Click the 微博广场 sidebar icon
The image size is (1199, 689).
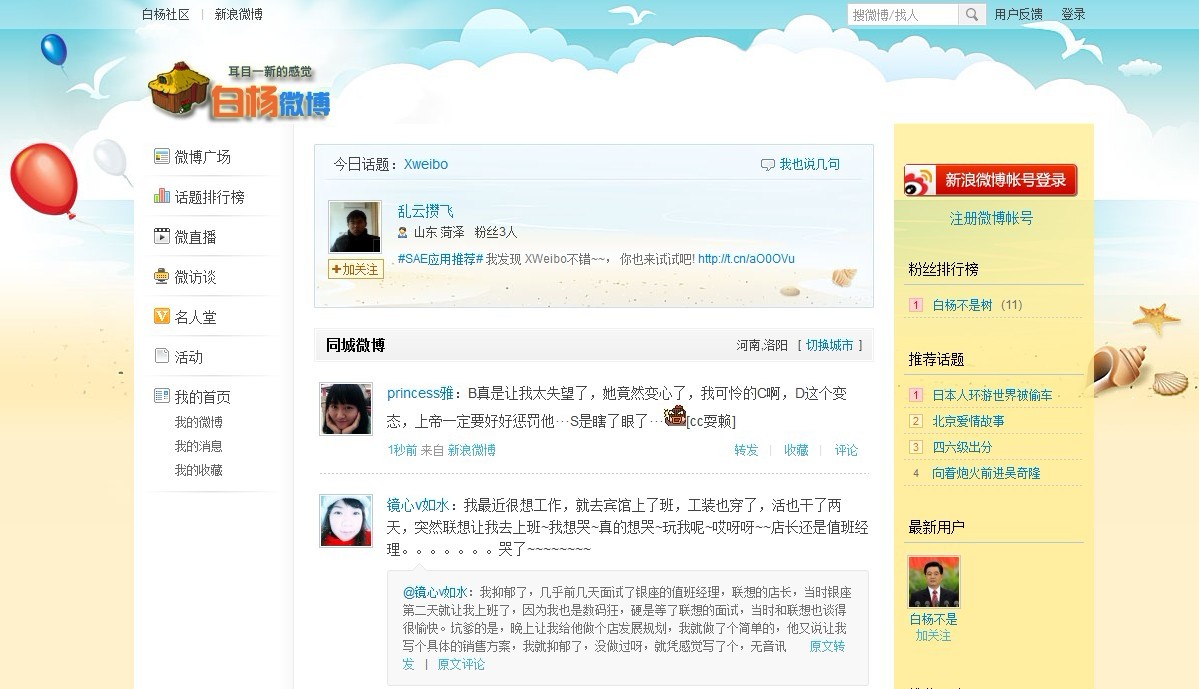[161, 156]
